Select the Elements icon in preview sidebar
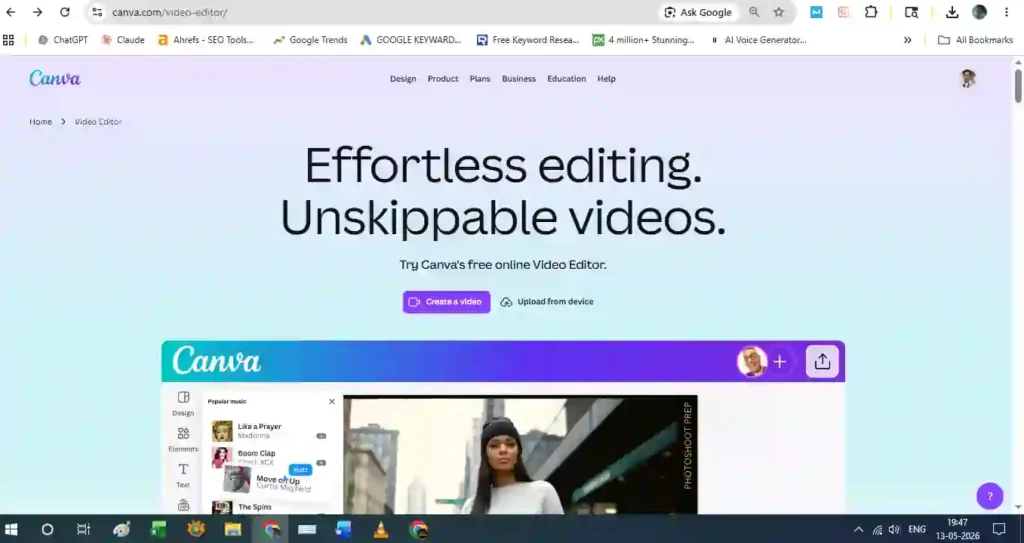The height and width of the screenshot is (543, 1024). (x=183, y=439)
